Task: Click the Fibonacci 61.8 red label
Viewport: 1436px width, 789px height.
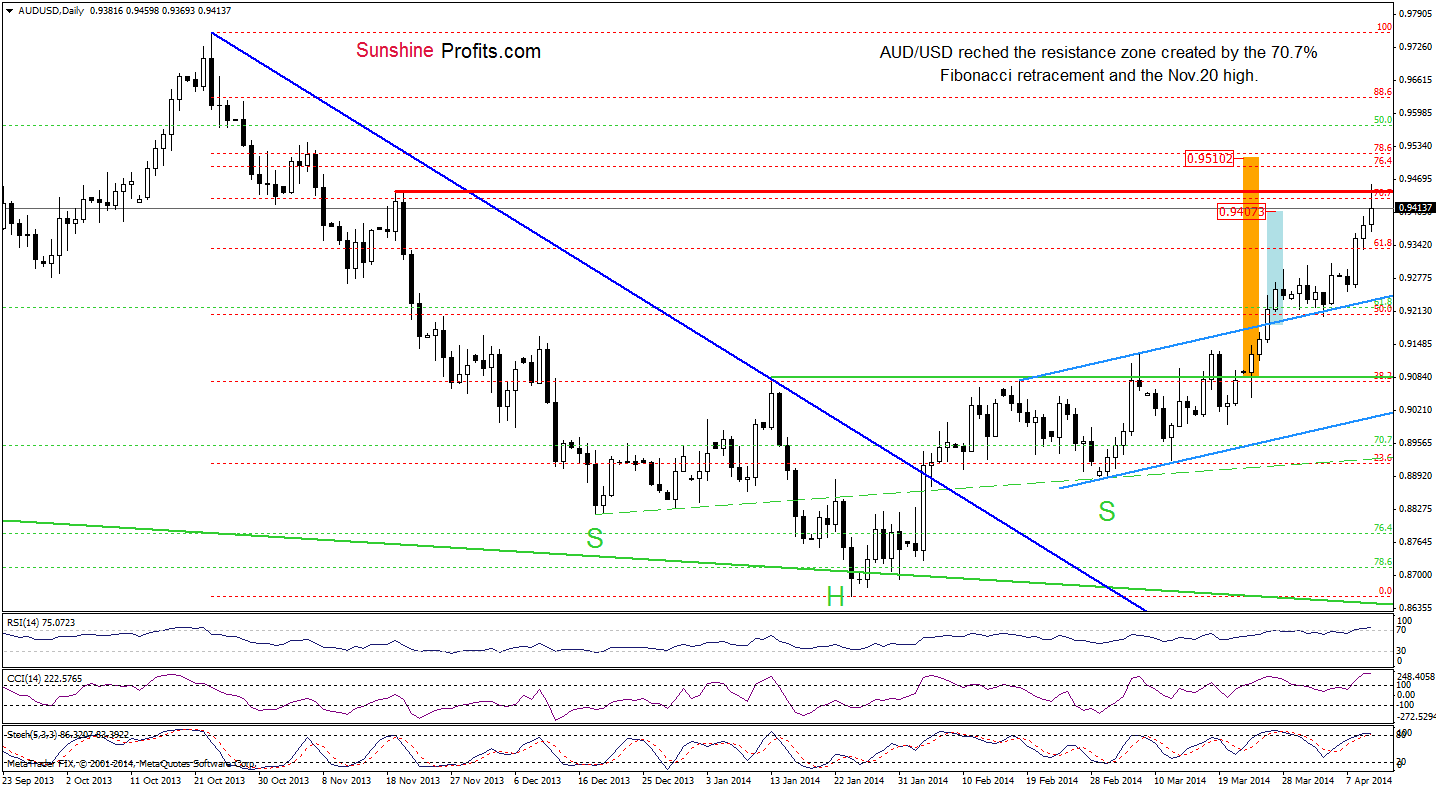Action: [1383, 243]
